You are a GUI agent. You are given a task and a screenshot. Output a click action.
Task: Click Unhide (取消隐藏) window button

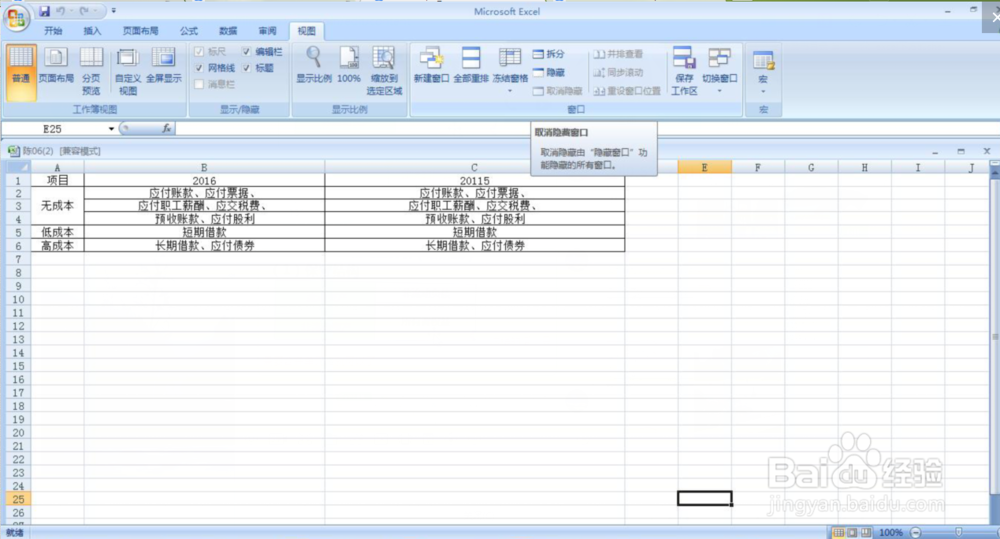point(557,91)
